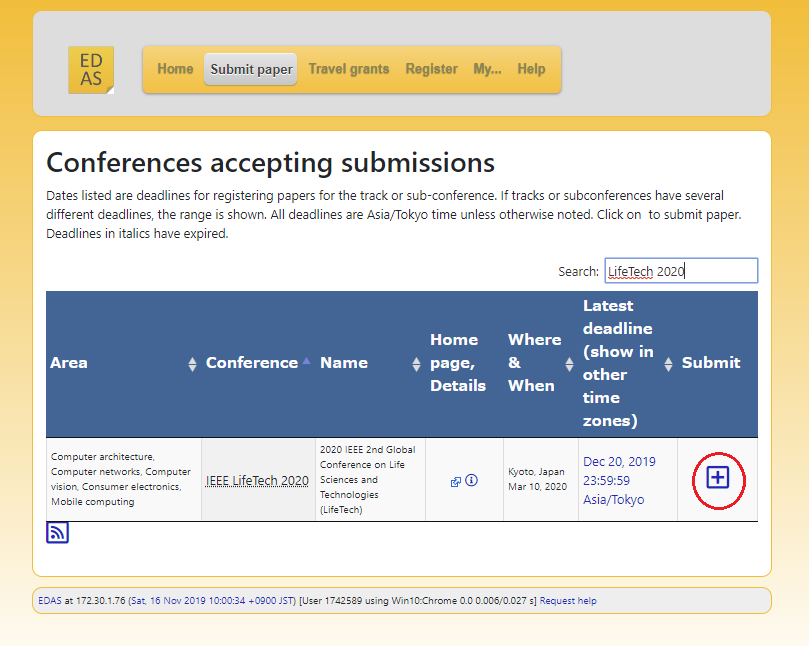The height and width of the screenshot is (646, 809).
Task: Select the area cell listing Computer architecture
Action: [x=124, y=479]
